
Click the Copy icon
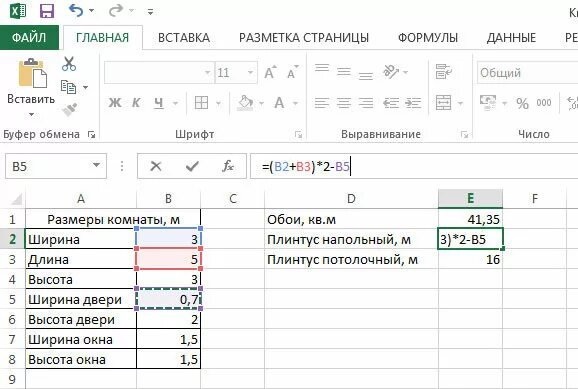[68, 87]
